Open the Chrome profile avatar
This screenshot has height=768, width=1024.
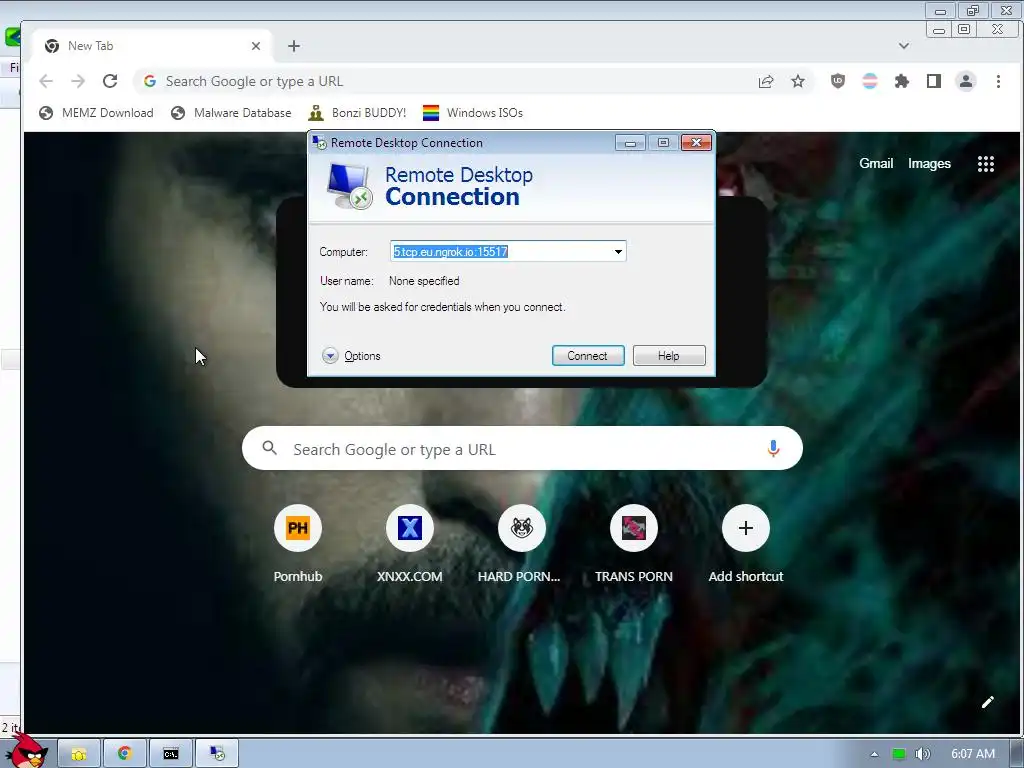[966, 81]
